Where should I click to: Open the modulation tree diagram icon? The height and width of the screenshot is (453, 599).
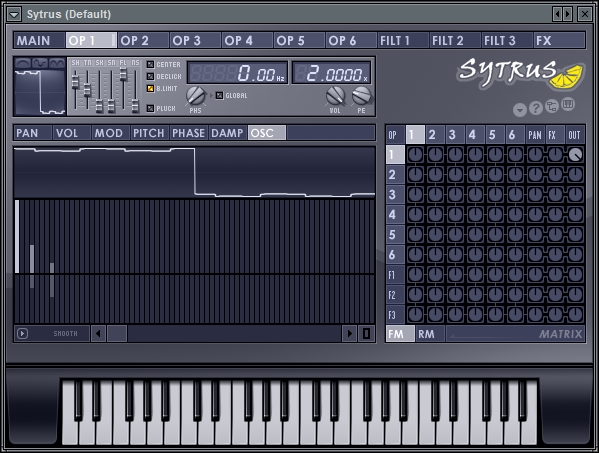(552, 106)
